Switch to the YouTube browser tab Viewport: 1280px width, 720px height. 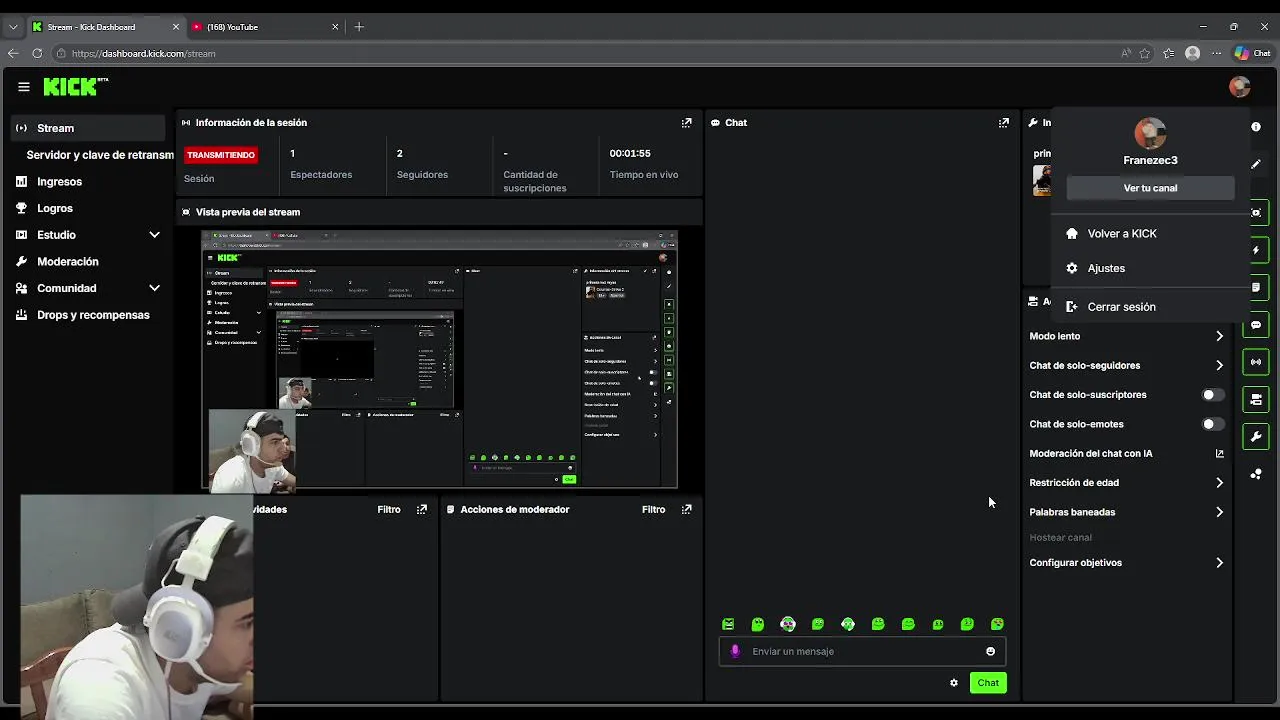pyautogui.click(x=264, y=27)
